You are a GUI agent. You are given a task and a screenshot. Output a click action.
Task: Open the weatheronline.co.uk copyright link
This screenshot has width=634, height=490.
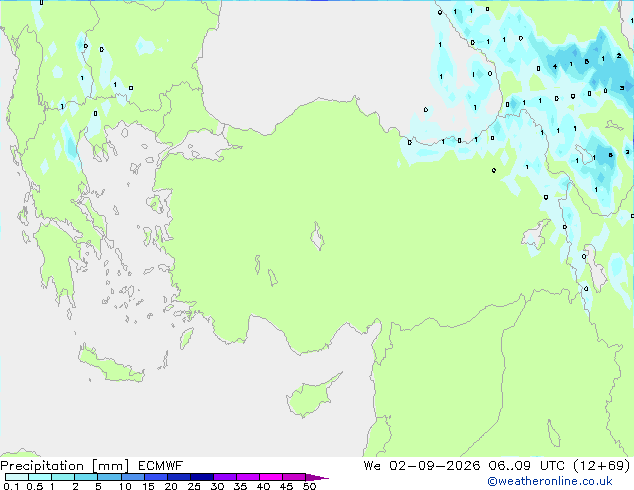[x=550, y=481]
